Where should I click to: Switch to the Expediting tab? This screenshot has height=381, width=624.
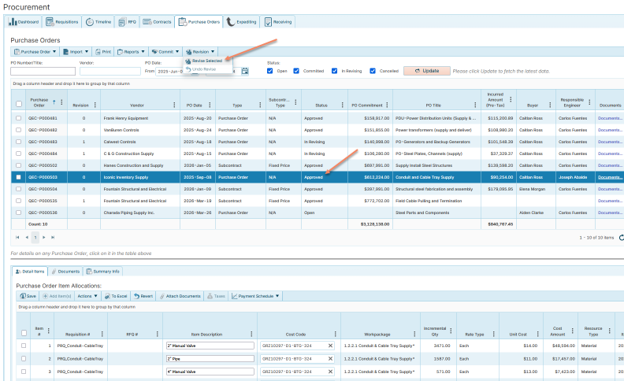(x=242, y=22)
